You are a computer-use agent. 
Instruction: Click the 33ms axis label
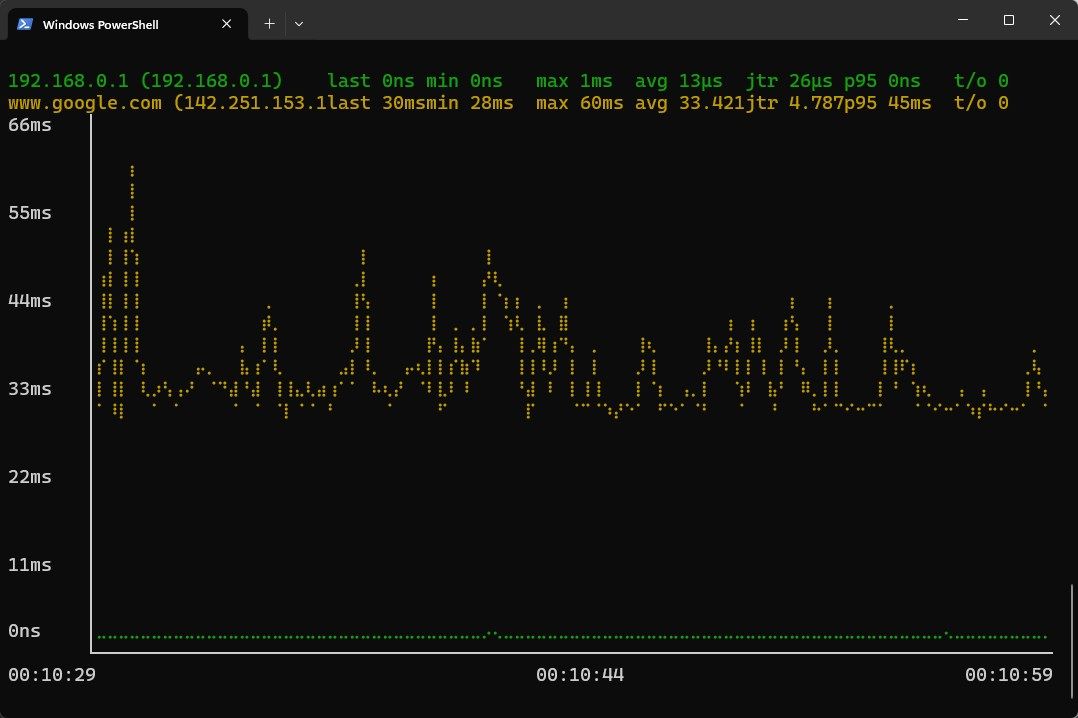pos(30,389)
